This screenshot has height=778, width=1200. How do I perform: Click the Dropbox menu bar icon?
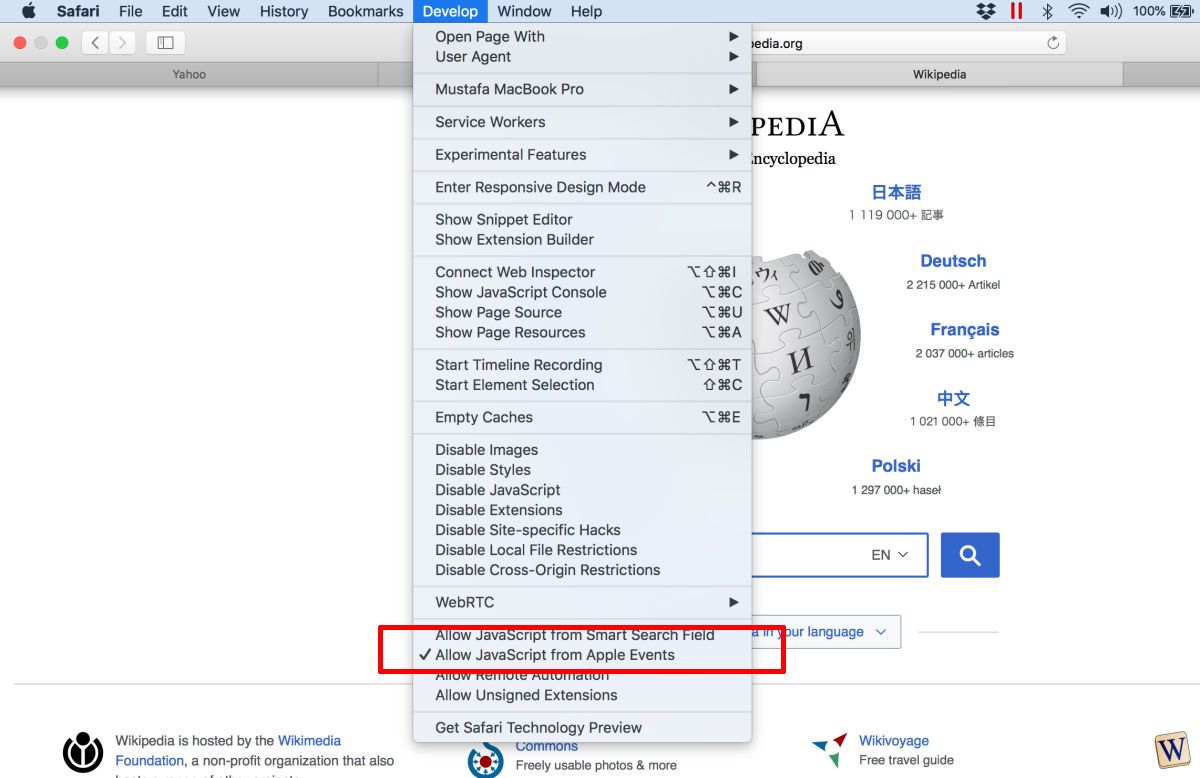tap(986, 11)
